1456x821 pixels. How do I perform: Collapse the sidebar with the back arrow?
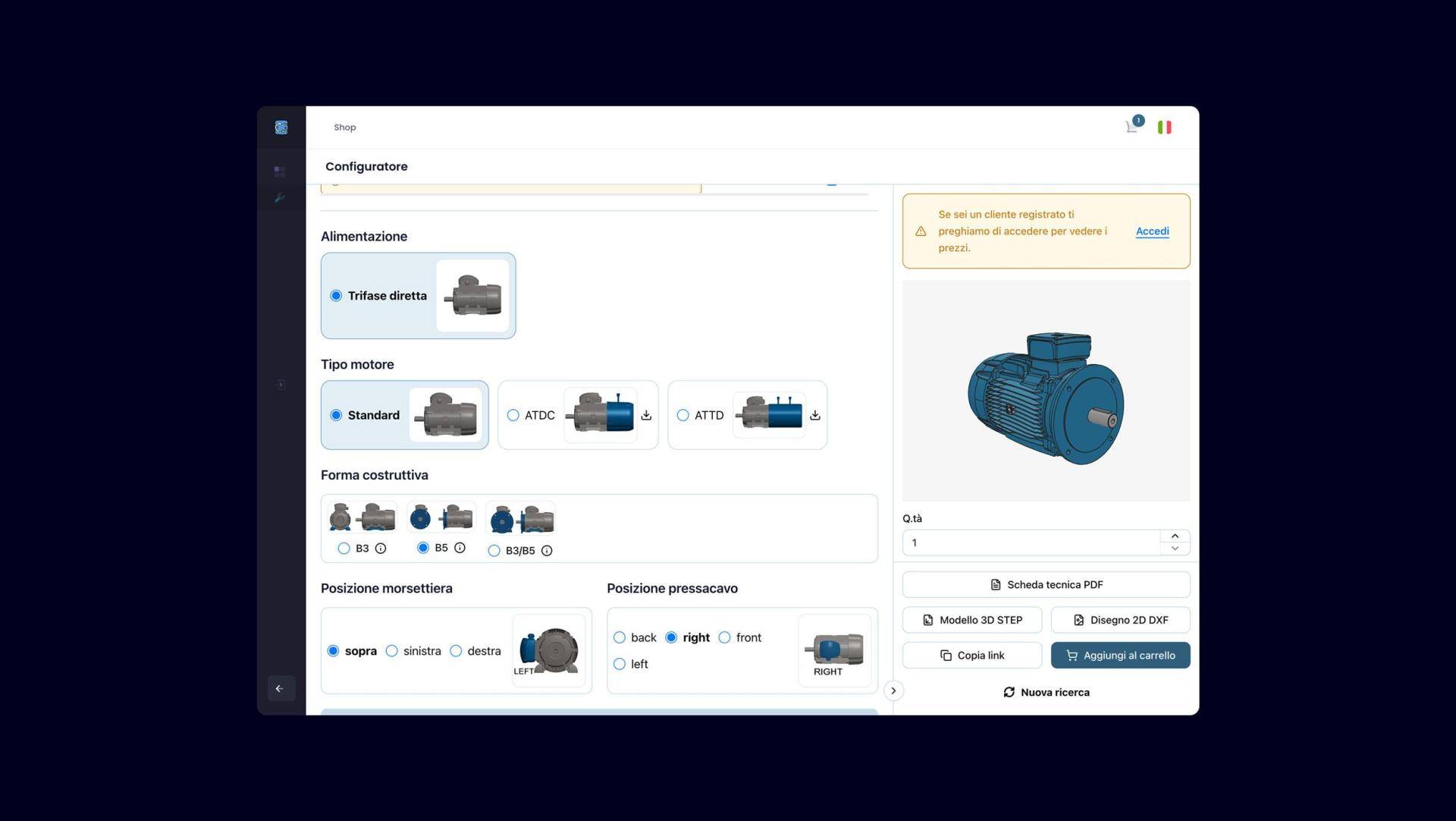tap(280, 688)
